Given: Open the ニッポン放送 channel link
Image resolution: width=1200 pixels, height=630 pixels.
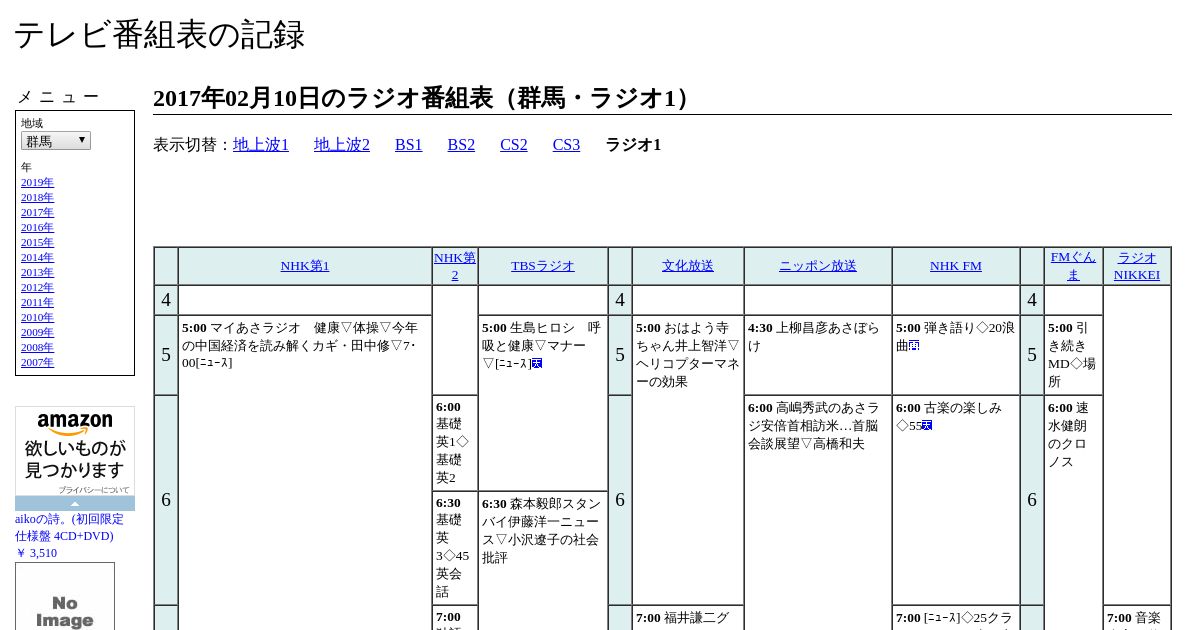Looking at the screenshot, I should 818,266.
